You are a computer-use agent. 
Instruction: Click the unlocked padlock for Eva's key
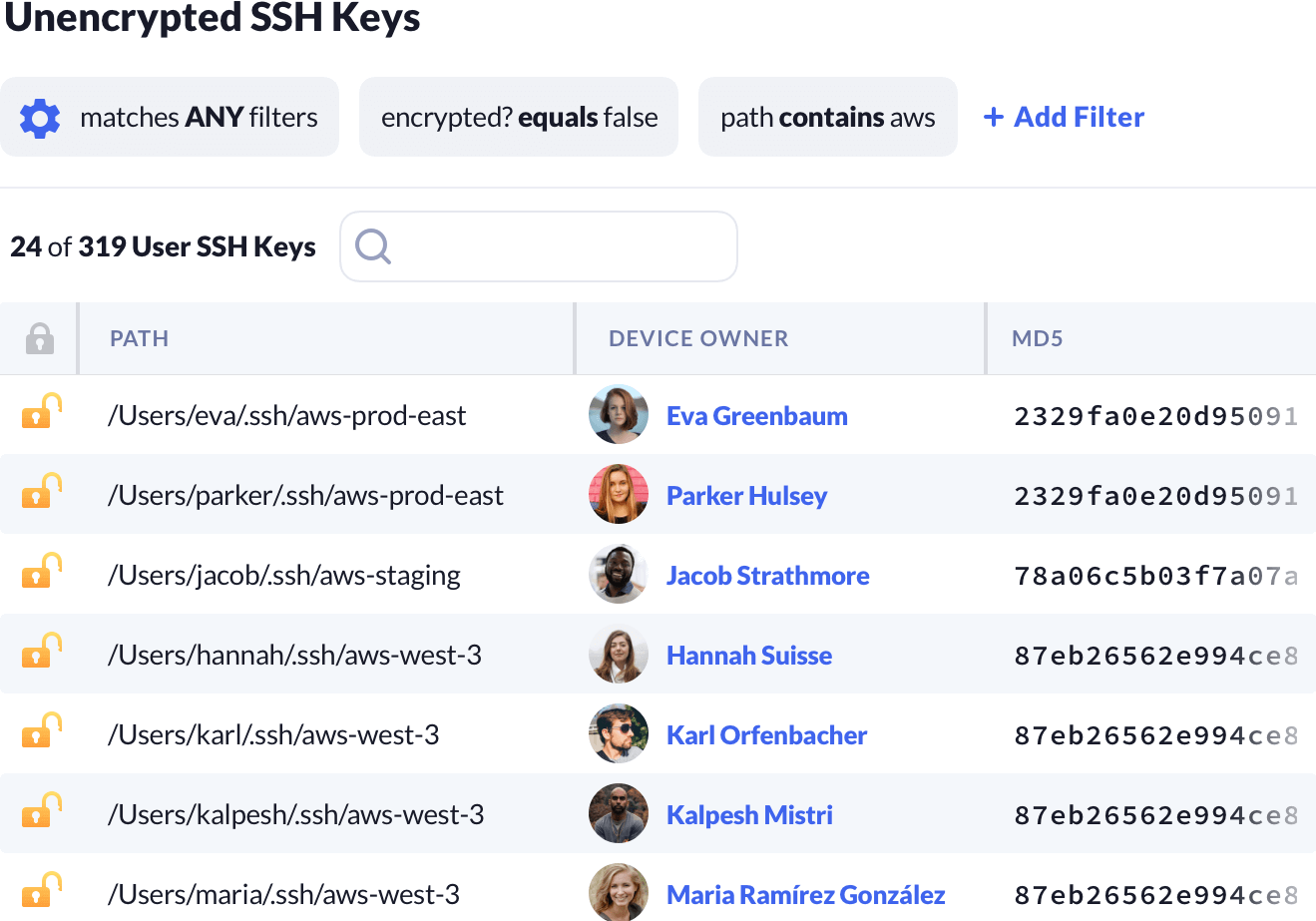[41, 412]
